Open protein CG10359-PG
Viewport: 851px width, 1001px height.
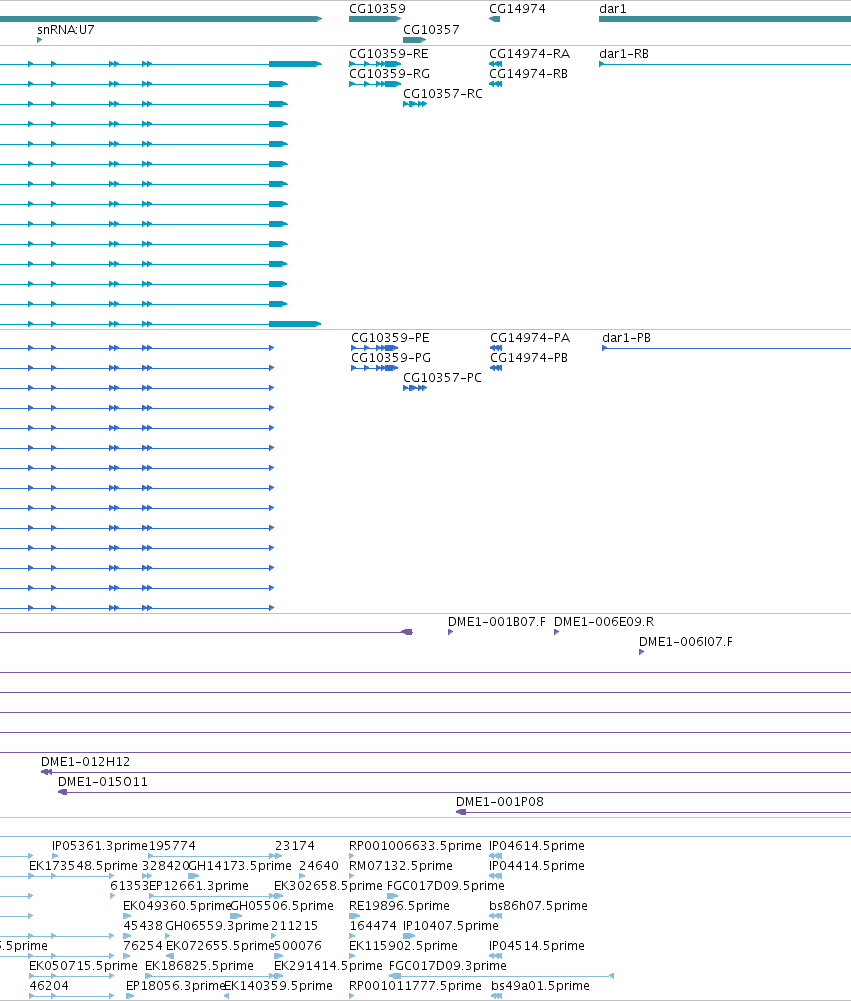click(x=391, y=358)
